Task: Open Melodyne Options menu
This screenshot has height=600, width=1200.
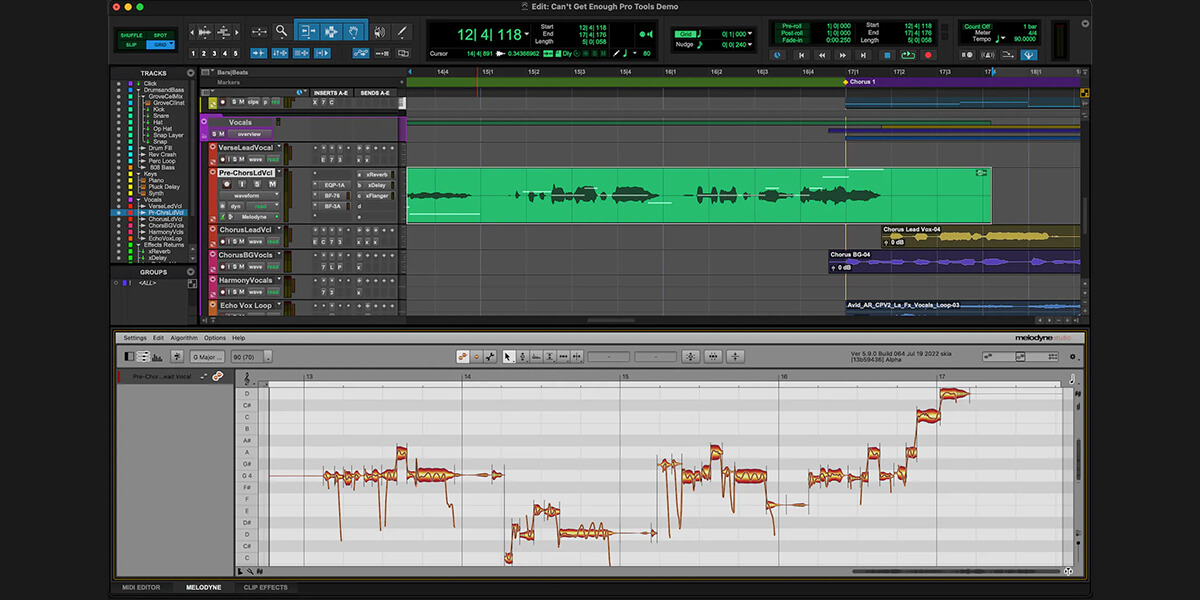Action: pos(215,338)
